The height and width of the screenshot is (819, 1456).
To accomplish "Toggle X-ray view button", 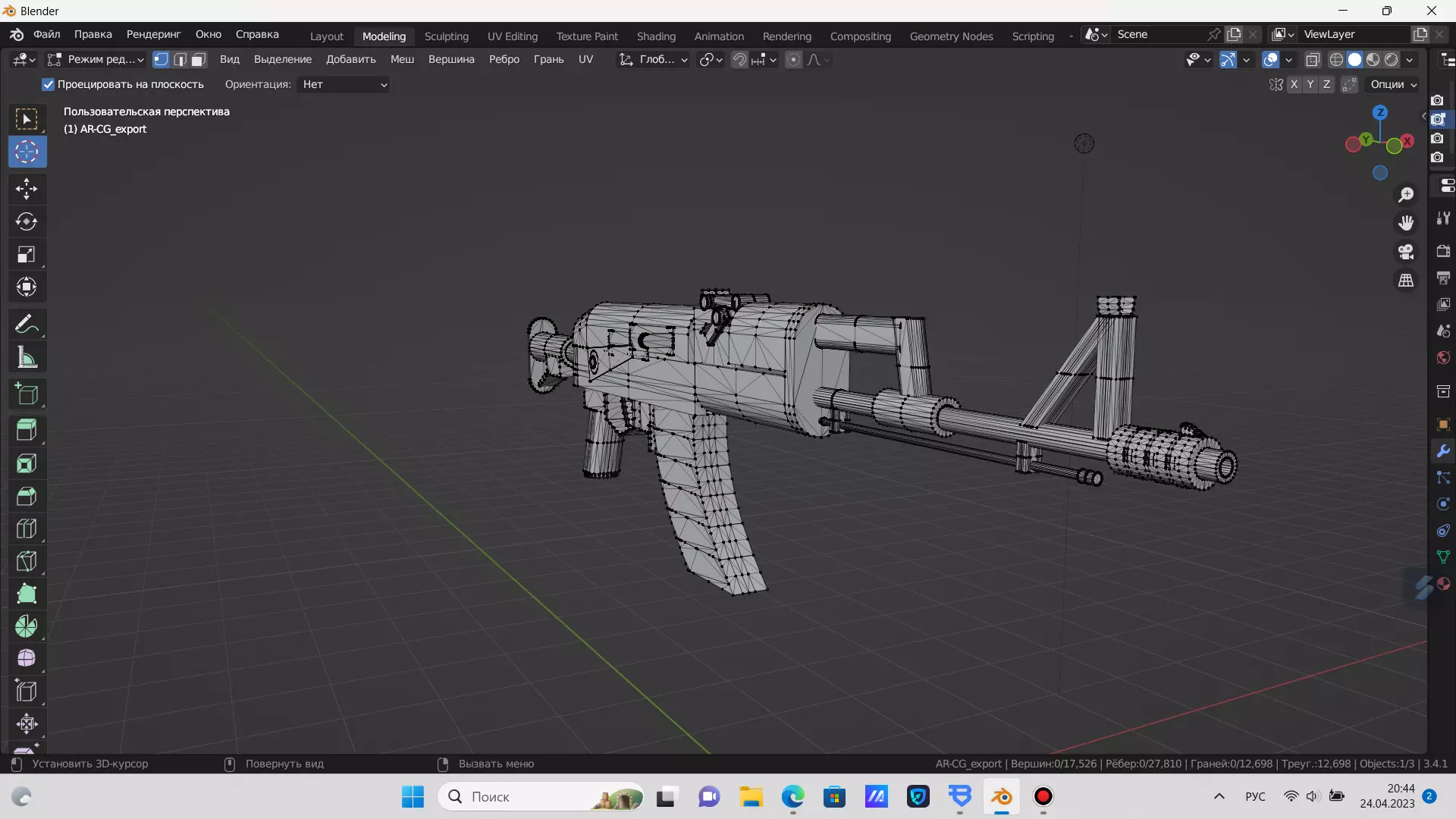I will pyautogui.click(x=1313, y=59).
